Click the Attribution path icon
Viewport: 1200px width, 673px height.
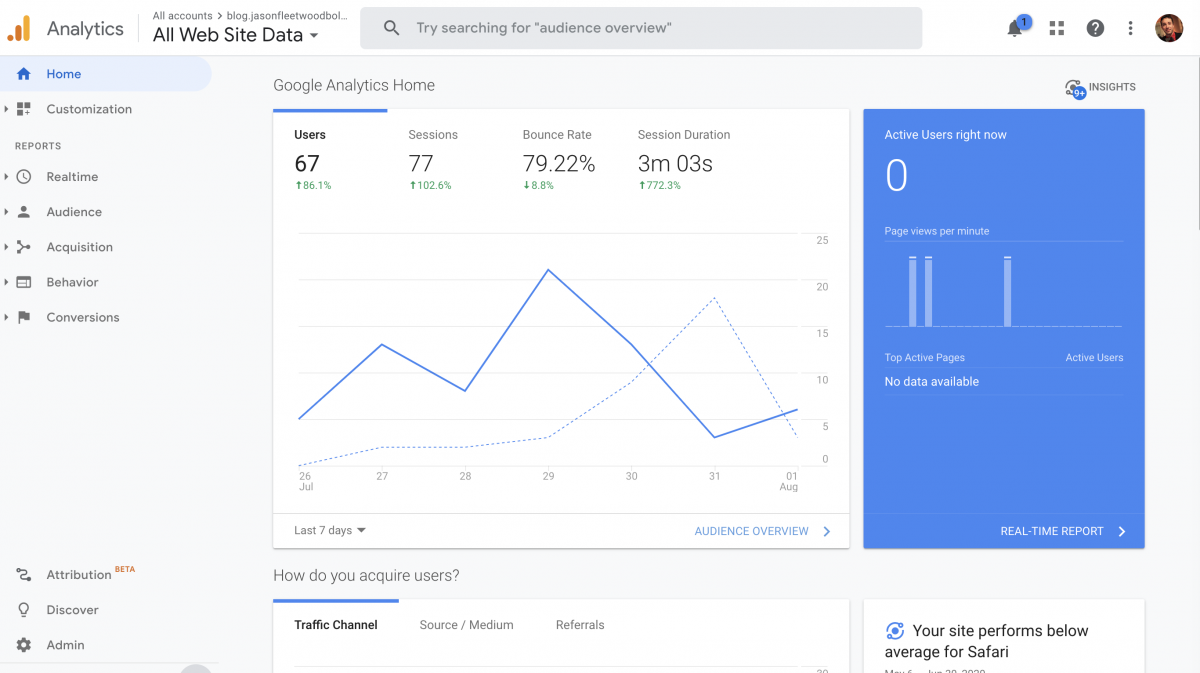(24, 575)
